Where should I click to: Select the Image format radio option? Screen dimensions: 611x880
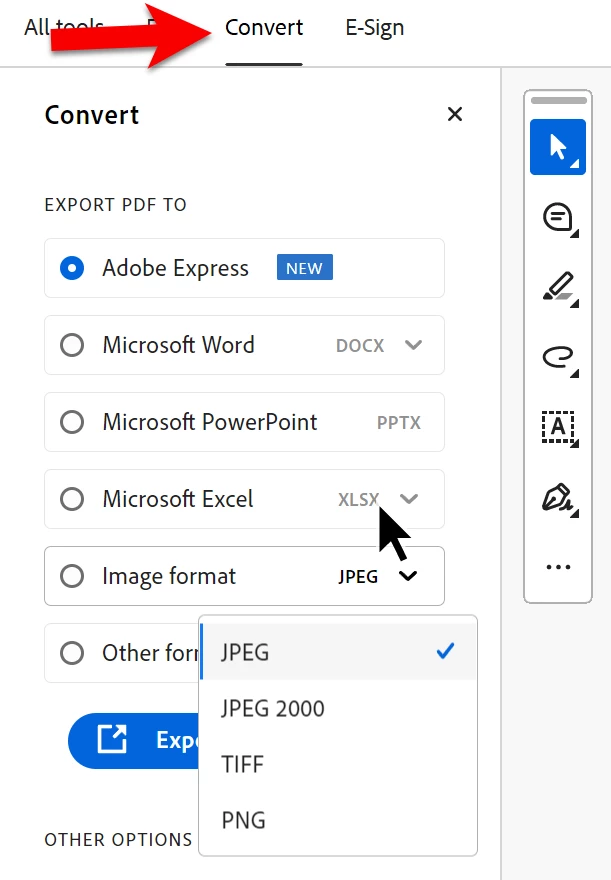pyautogui.click(x=72, y=576)
